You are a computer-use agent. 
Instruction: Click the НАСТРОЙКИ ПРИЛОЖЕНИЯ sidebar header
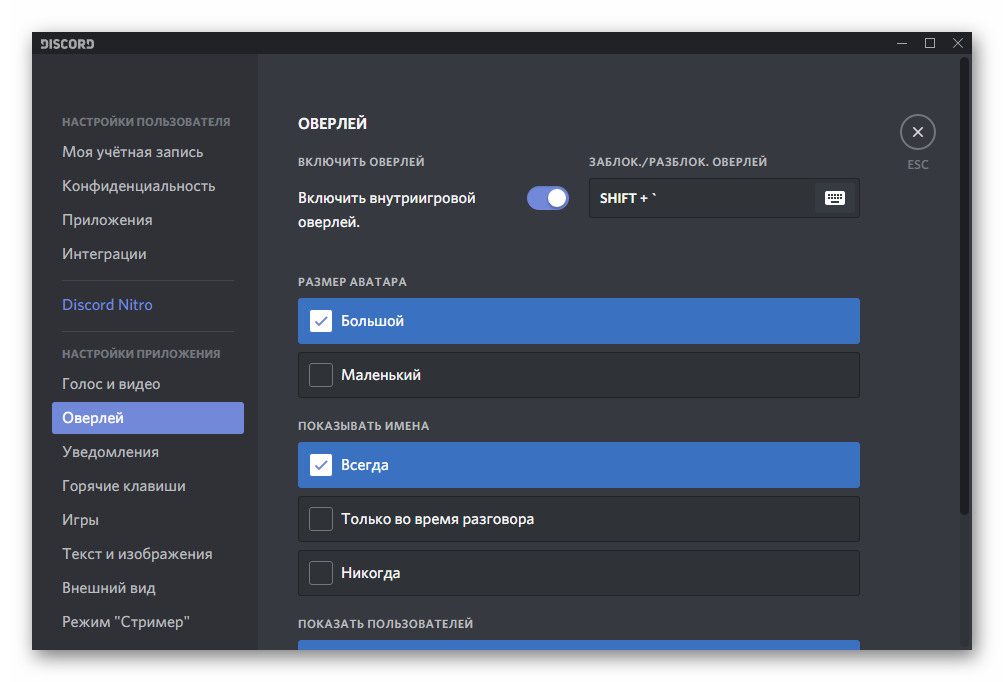coord(141,353)
